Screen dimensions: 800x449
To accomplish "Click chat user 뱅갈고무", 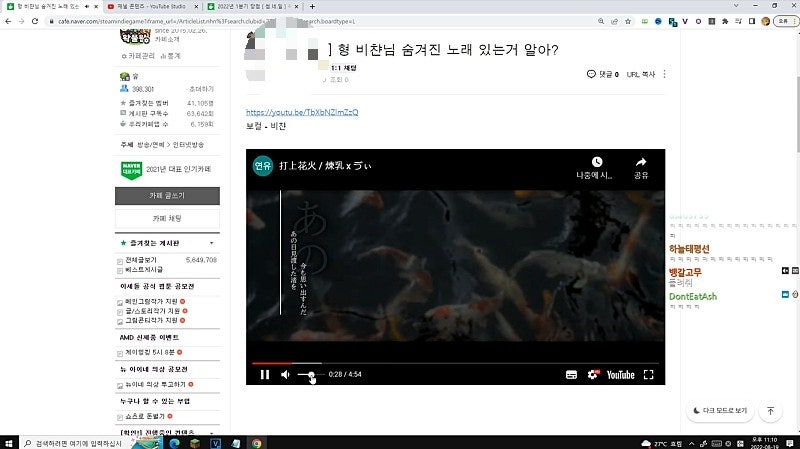I will tap(685, 272).
